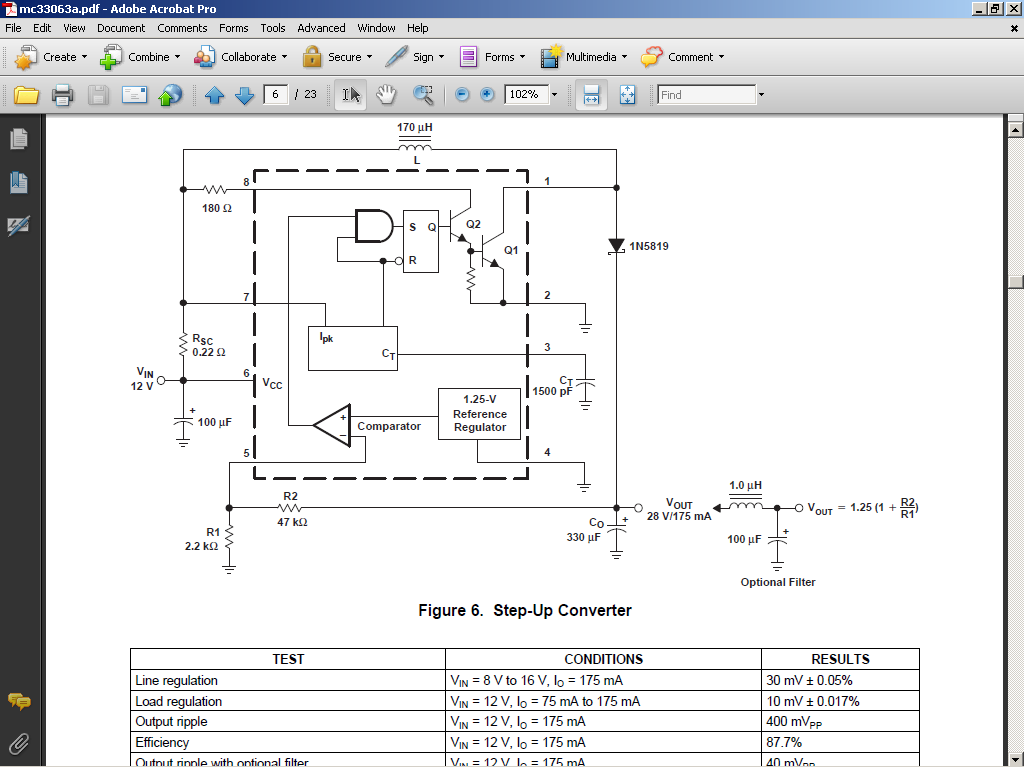
Task: Click the Multimedia filmstrip icon
Action: pos(551,57)
